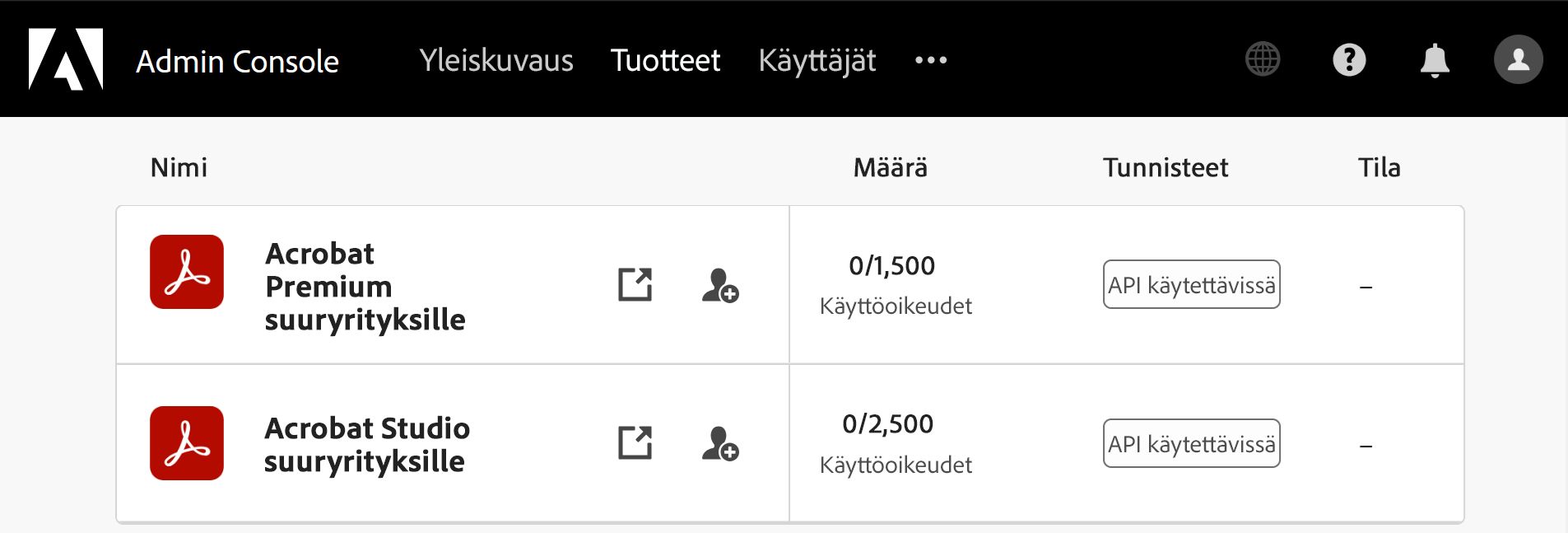Open the profile avatar menu

click(1520, 58)
